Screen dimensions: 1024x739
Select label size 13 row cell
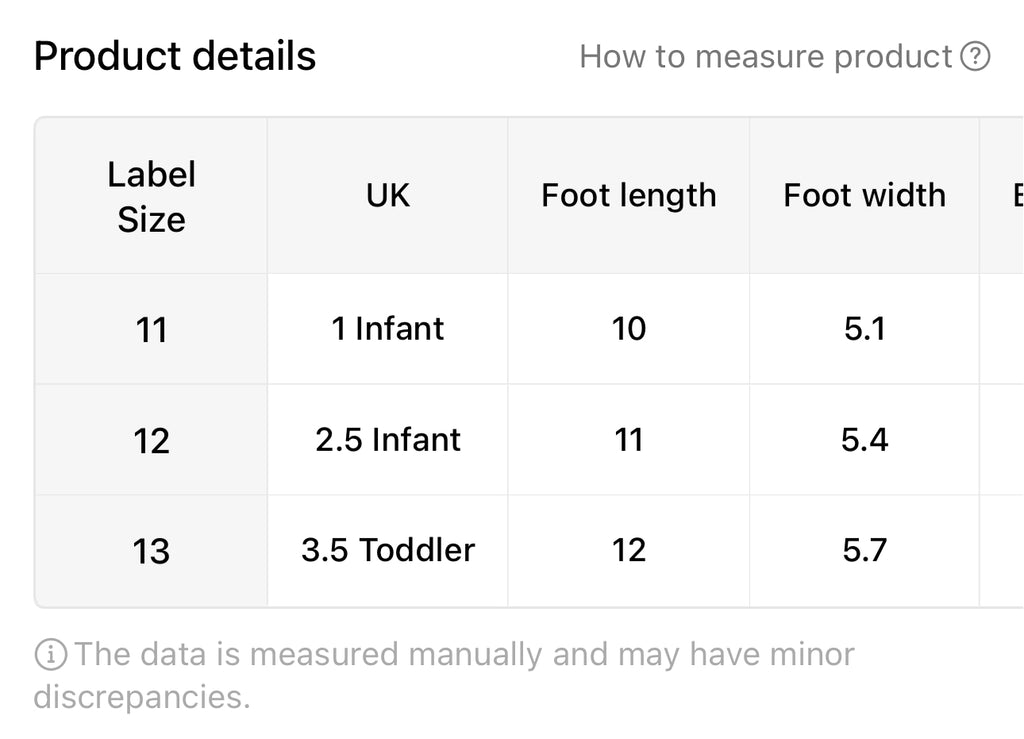(x=151, y=551)
